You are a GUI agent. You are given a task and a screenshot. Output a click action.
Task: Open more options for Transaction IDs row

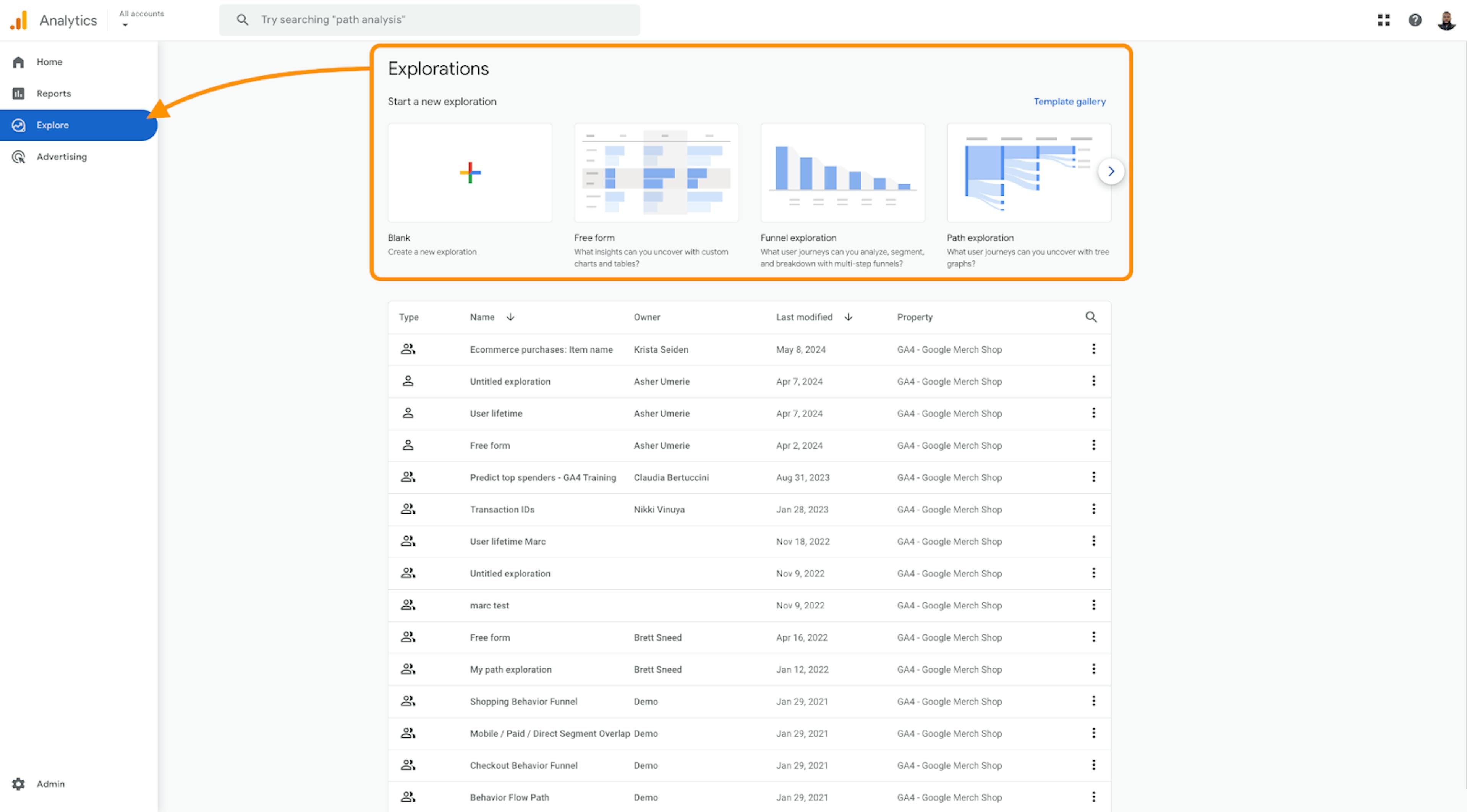point(1093,509)
